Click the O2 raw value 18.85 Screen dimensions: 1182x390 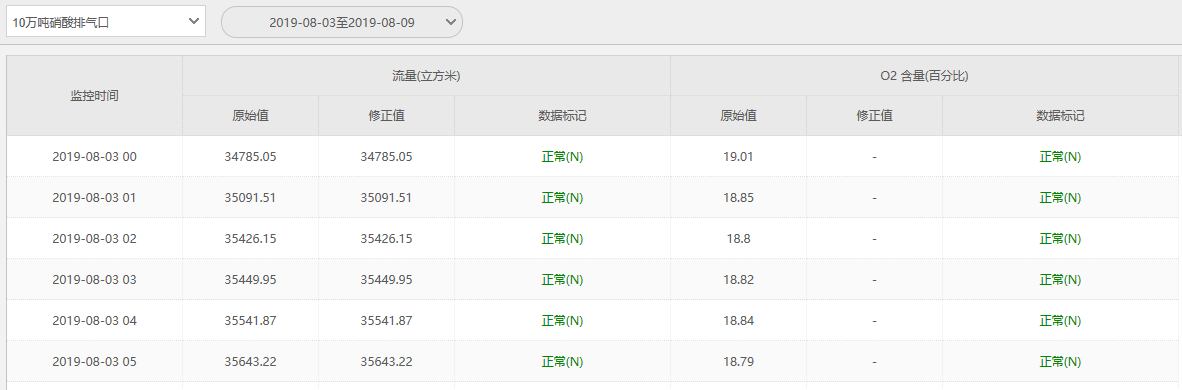point(739,198)
